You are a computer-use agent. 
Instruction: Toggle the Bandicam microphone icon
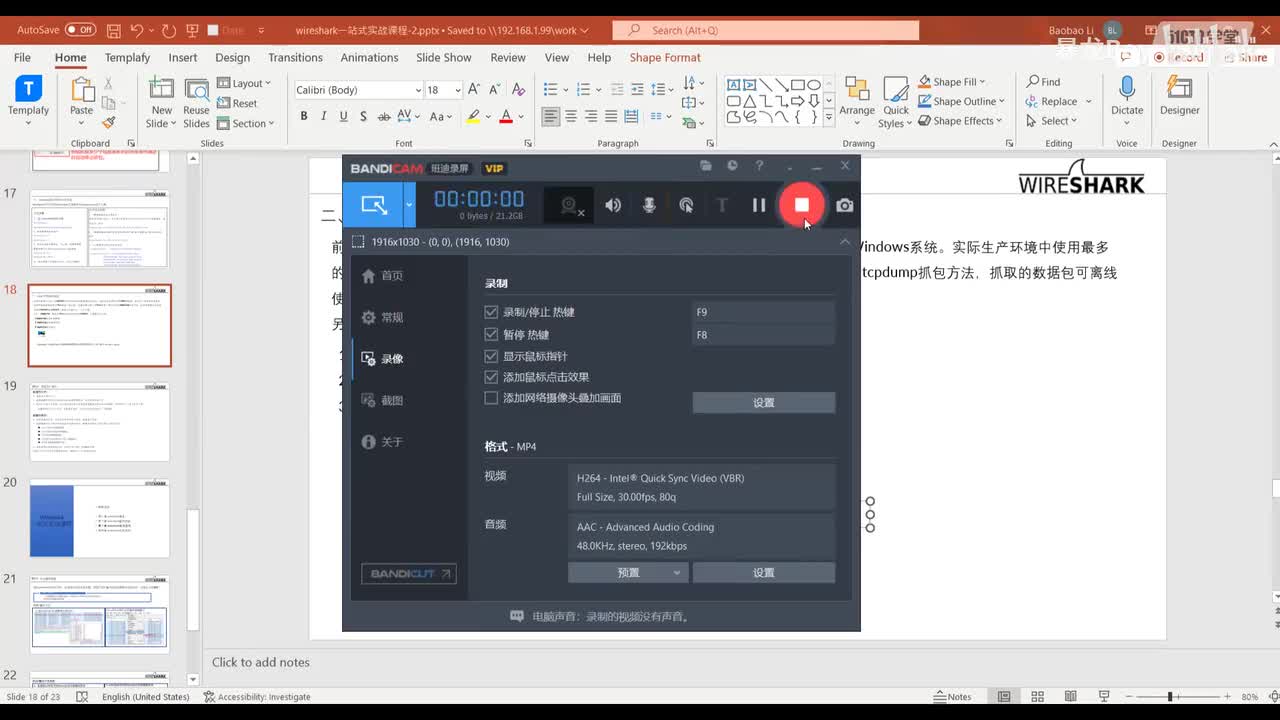tap(649, 205)
